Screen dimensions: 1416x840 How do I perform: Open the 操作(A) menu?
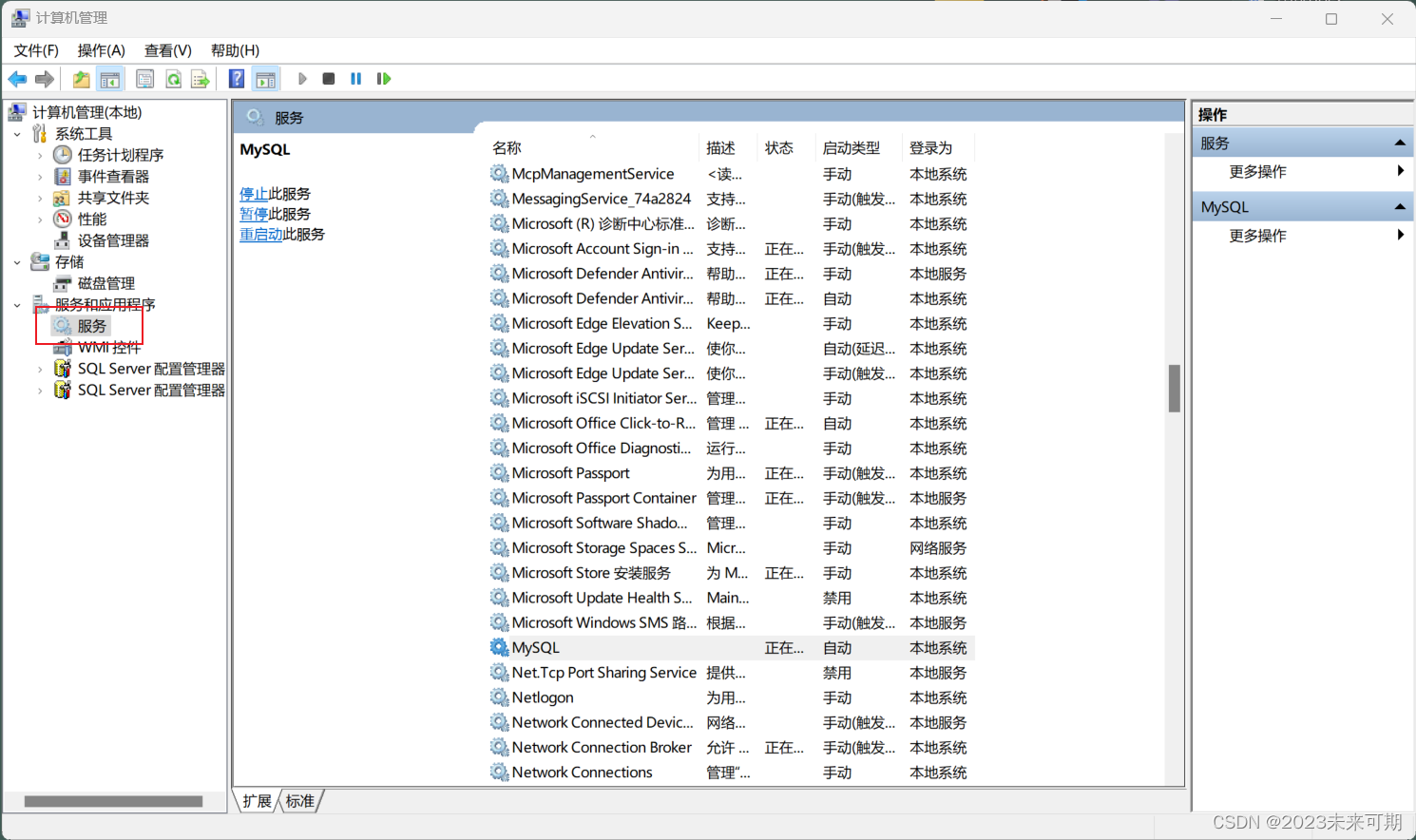click(x=101, y=50)
